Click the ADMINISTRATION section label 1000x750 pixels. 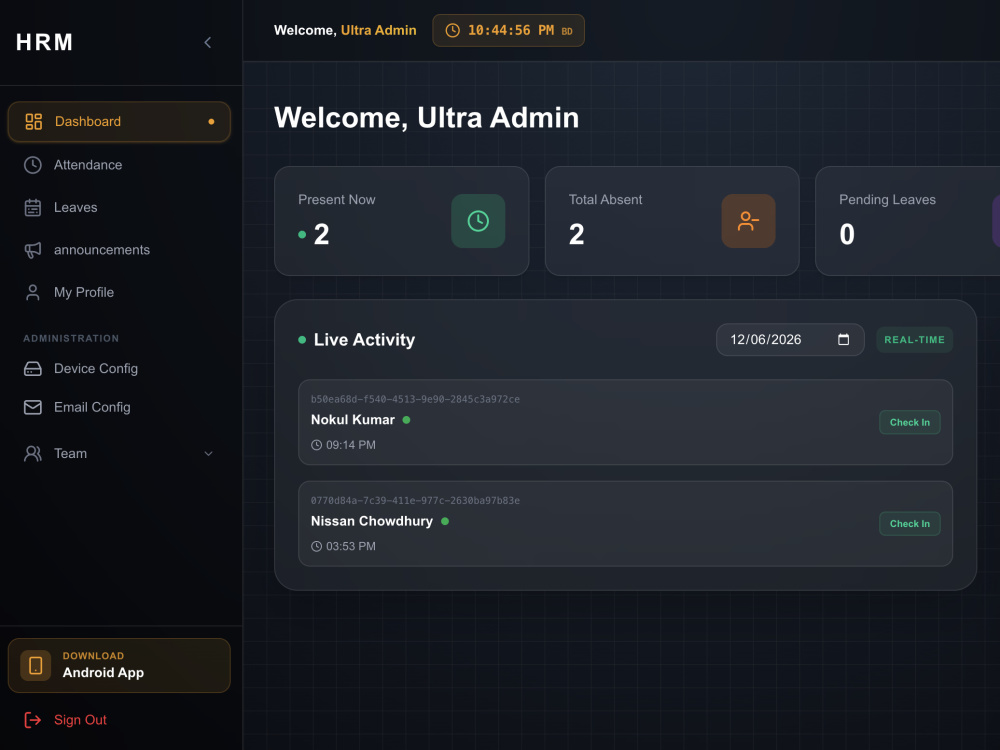click(x=71, y=339)
